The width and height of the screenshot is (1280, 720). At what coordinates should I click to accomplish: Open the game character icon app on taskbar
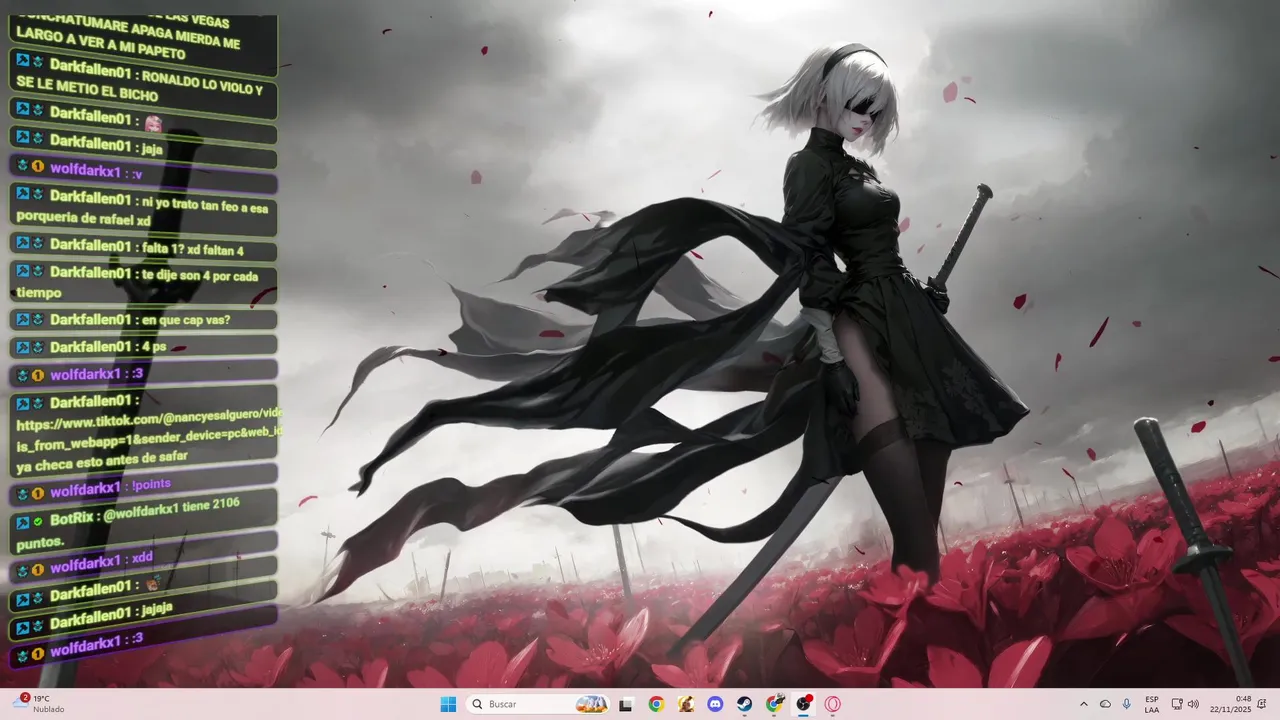click(686, 704)
